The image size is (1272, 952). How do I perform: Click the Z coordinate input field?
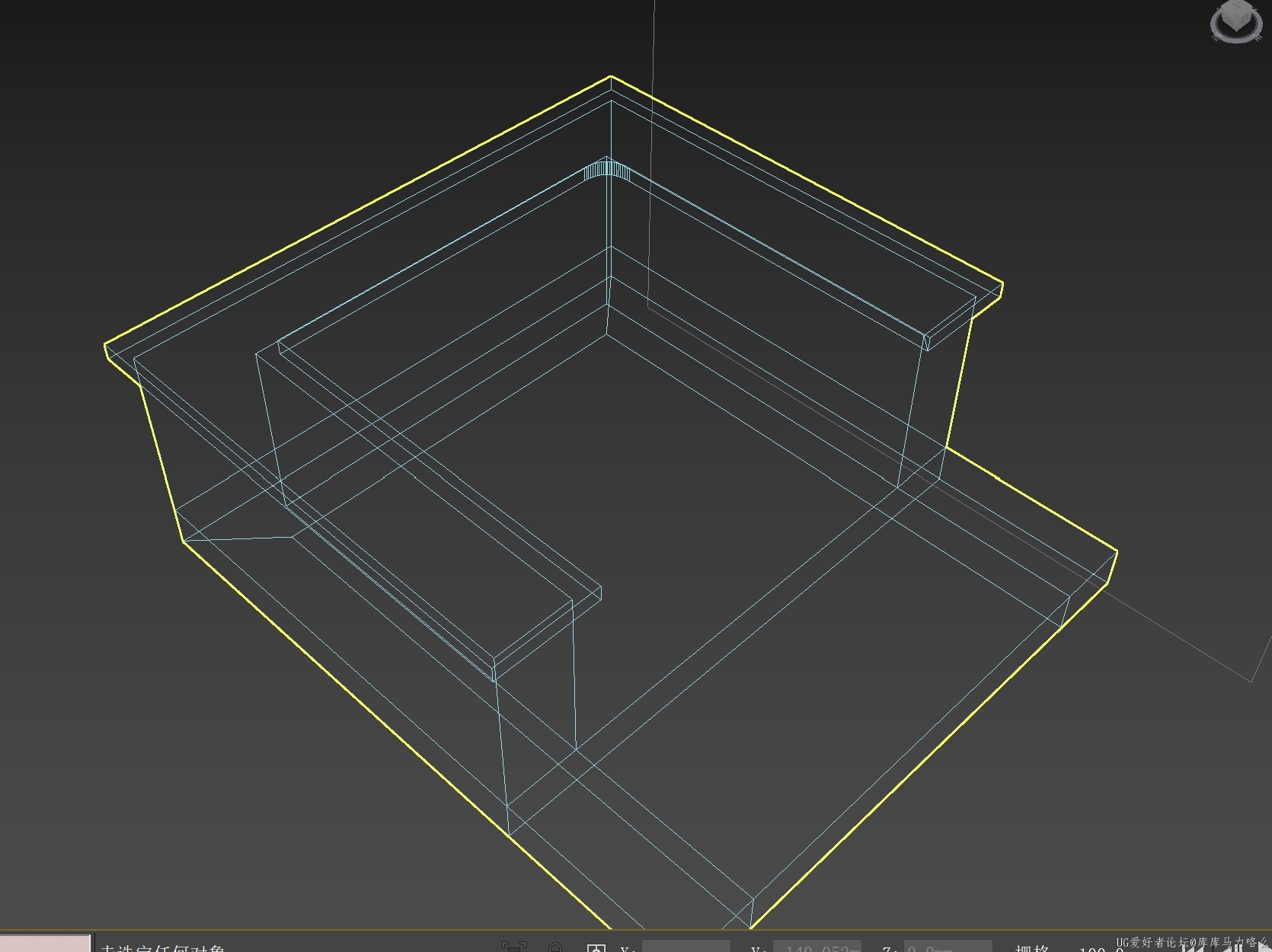[948, 947]
